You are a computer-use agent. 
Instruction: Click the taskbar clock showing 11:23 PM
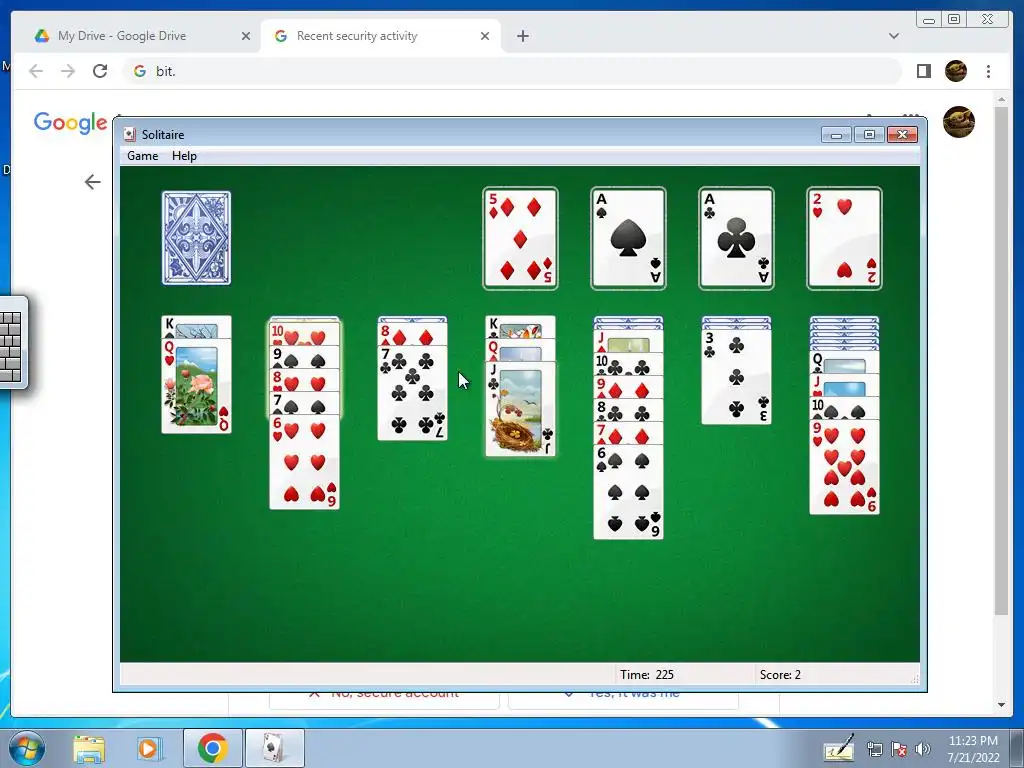click(973, 748)
